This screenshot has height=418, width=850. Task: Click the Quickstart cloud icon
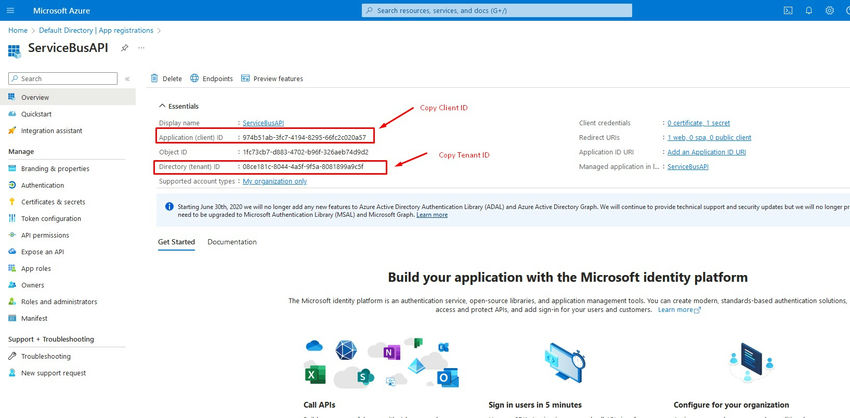[12, 114]
